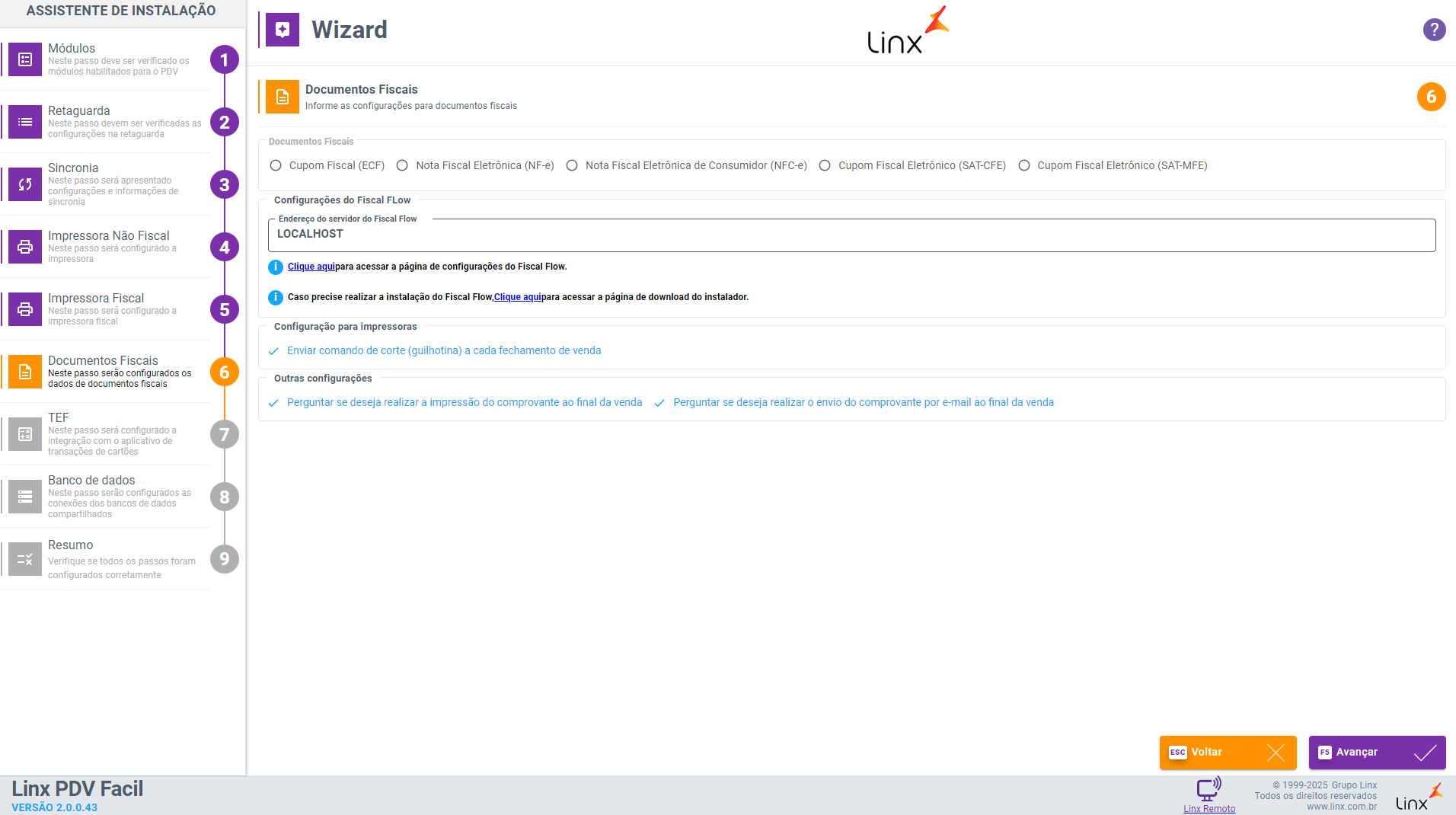Click the VERSÃO 2.0.0.43 text
The image size is (1456, 815).
[x=54, y=807]
